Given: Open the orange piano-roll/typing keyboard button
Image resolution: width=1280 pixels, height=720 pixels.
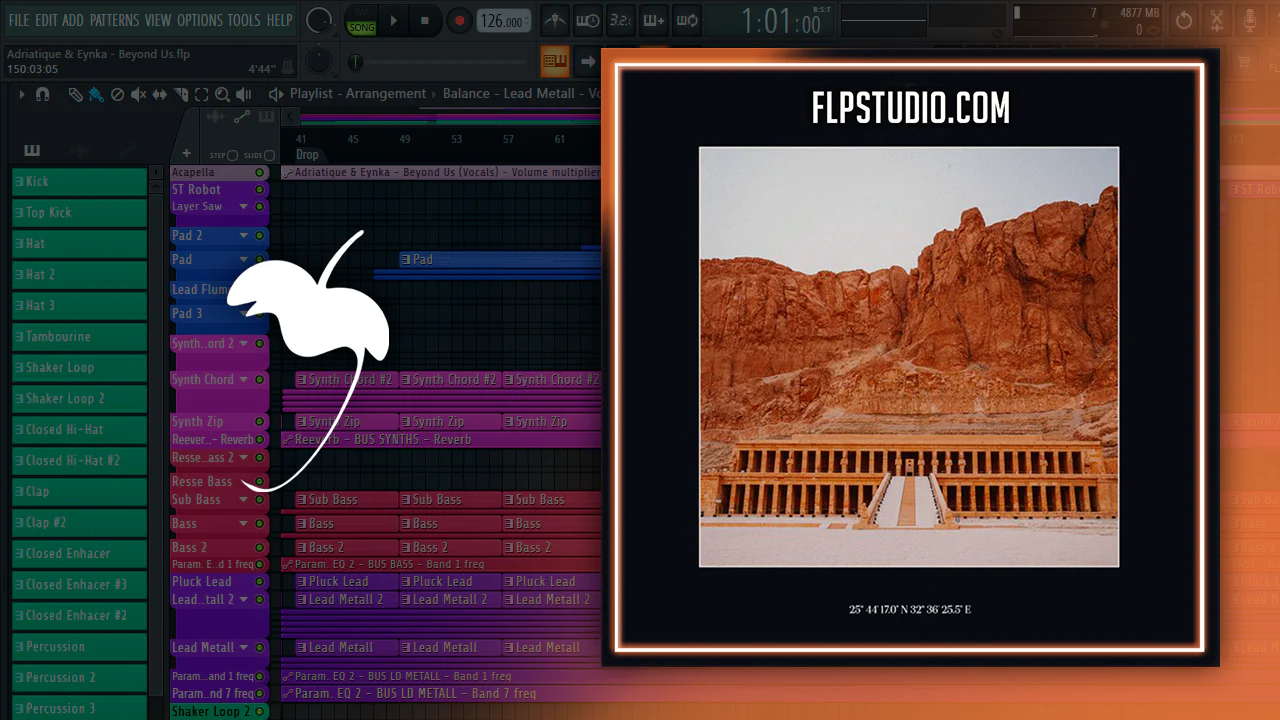Looking at the screenshot, I should point(554,62).
